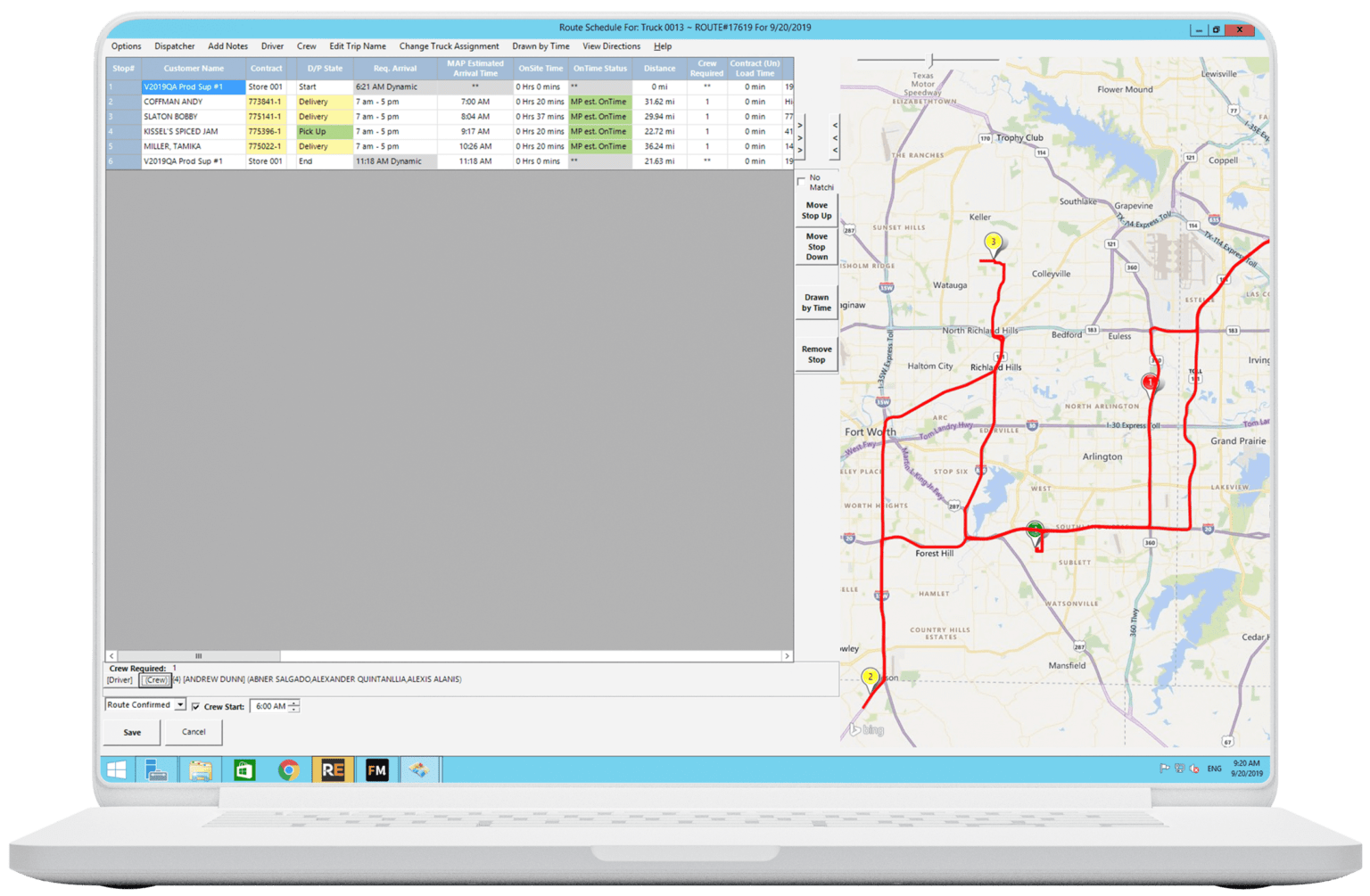Click the red stop 1 marker on the map
This screenshot has height=896, width=1370.
(x=1150, y=381)
